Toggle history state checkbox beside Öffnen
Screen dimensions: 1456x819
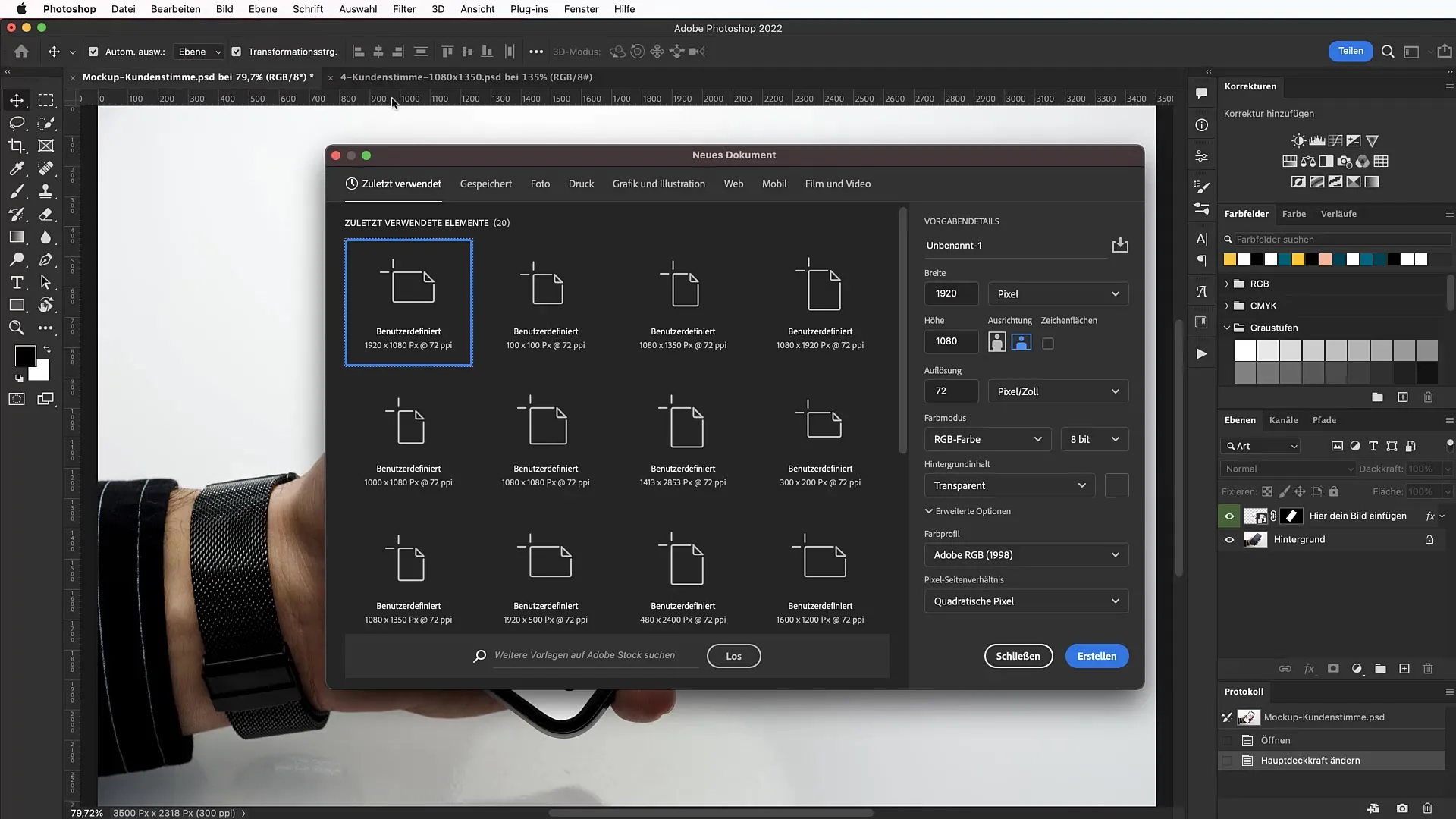[x=1227, y=740]
